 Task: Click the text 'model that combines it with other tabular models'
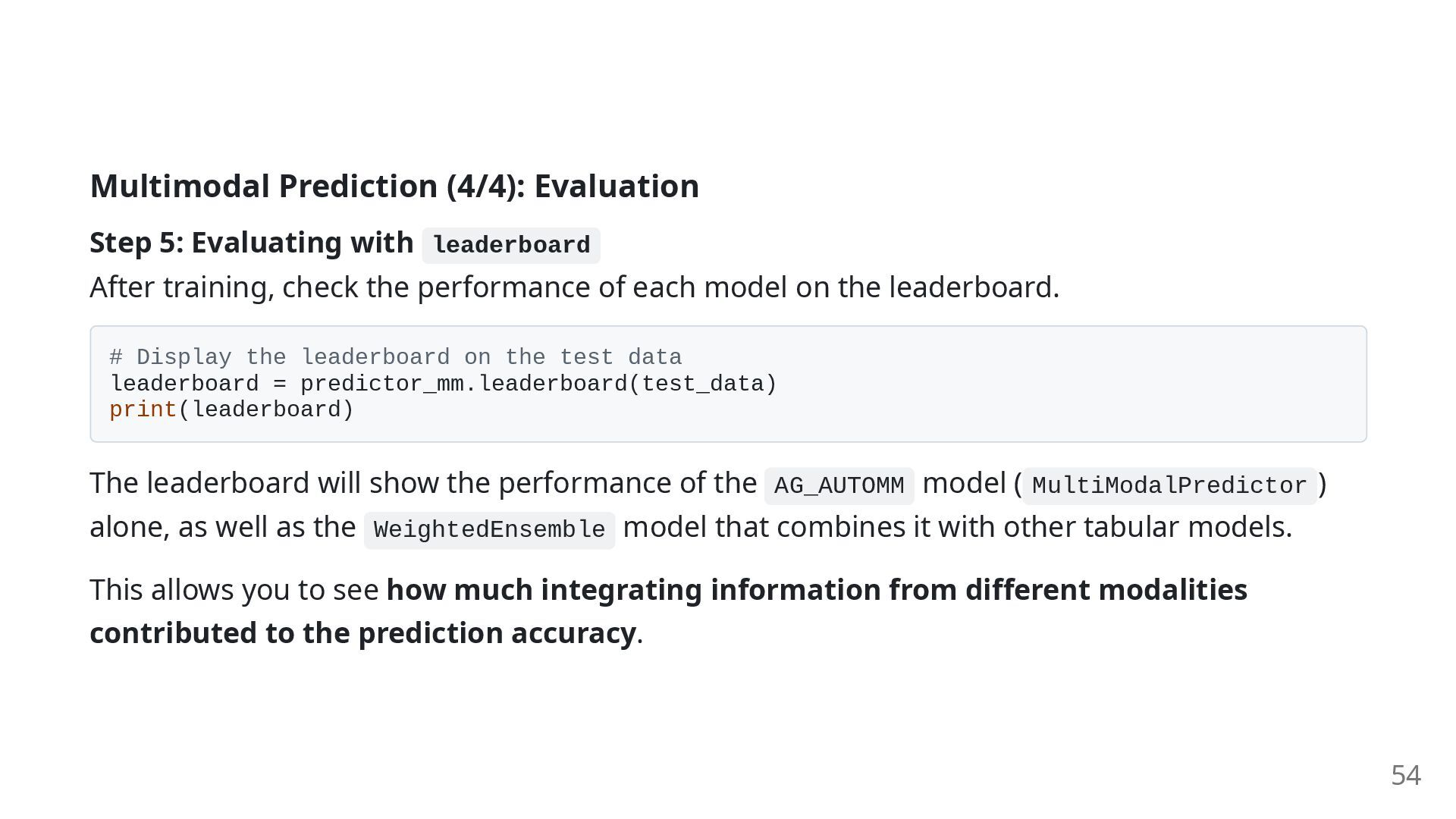tap(957, 527)
